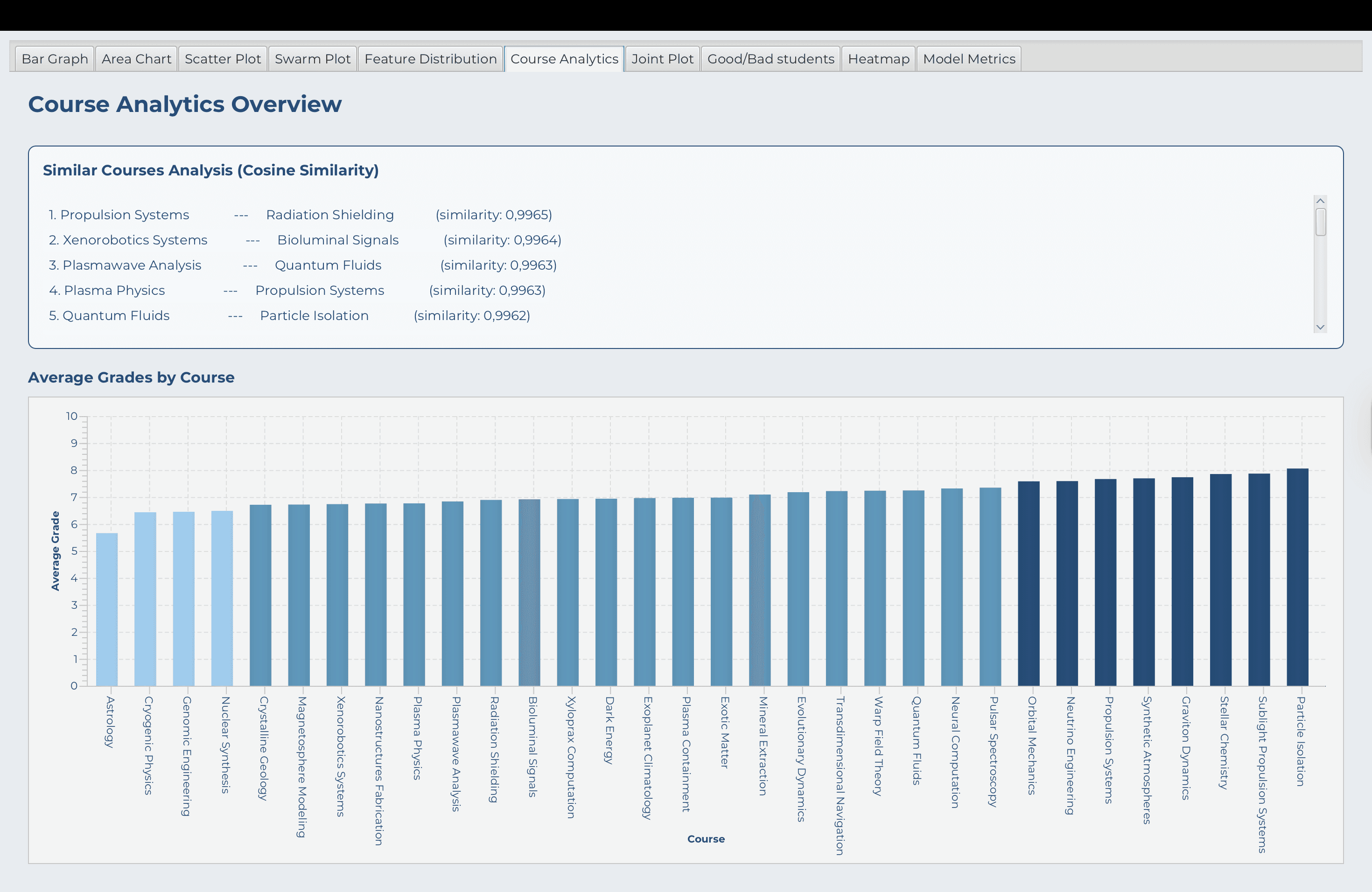1372x892 pixels.
Task: Select the Scatter Plot tab
Action: coord(223,59)
